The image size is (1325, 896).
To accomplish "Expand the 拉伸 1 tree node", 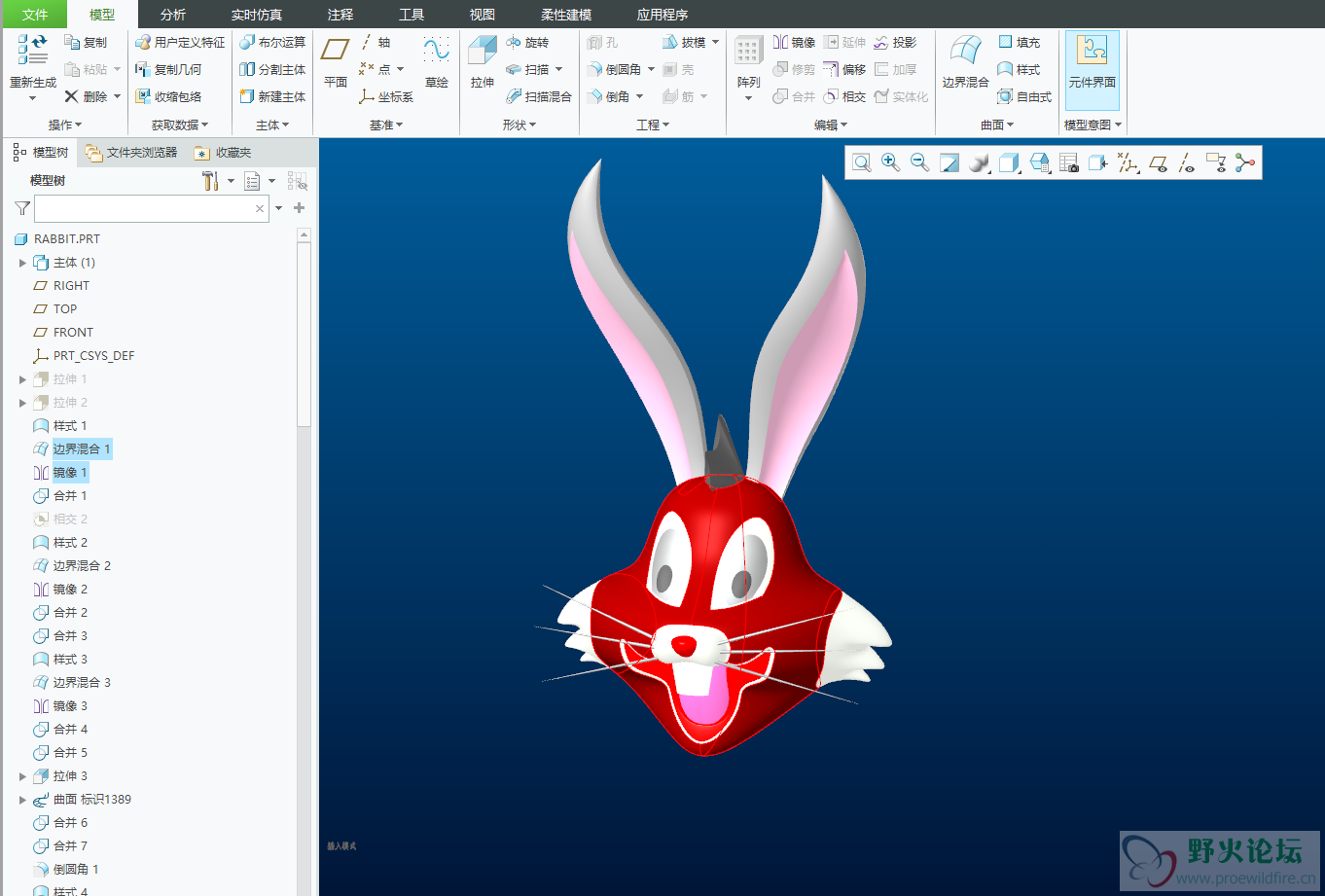I will click(x=22, y=379).
